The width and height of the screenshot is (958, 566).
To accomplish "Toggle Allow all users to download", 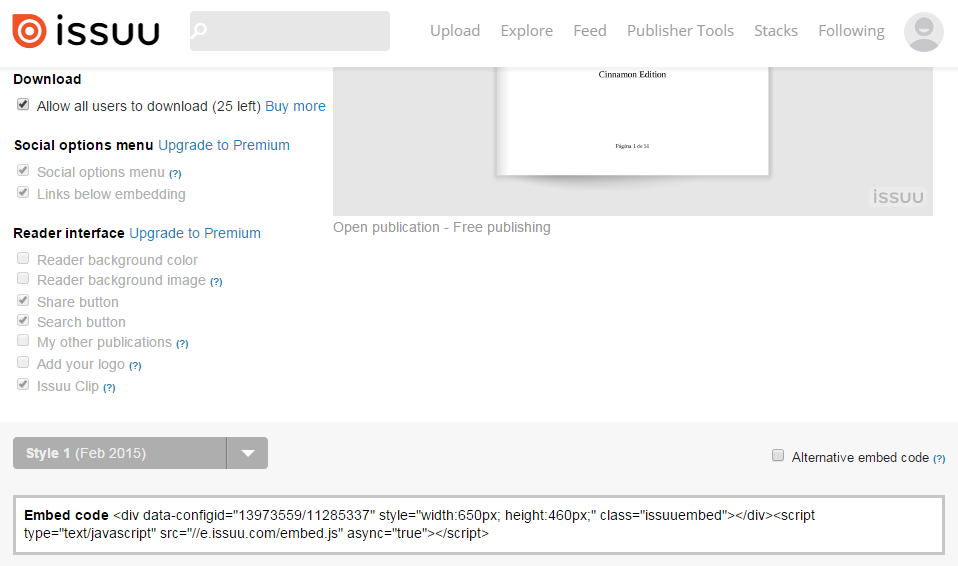I will click(x=23, y=105).
